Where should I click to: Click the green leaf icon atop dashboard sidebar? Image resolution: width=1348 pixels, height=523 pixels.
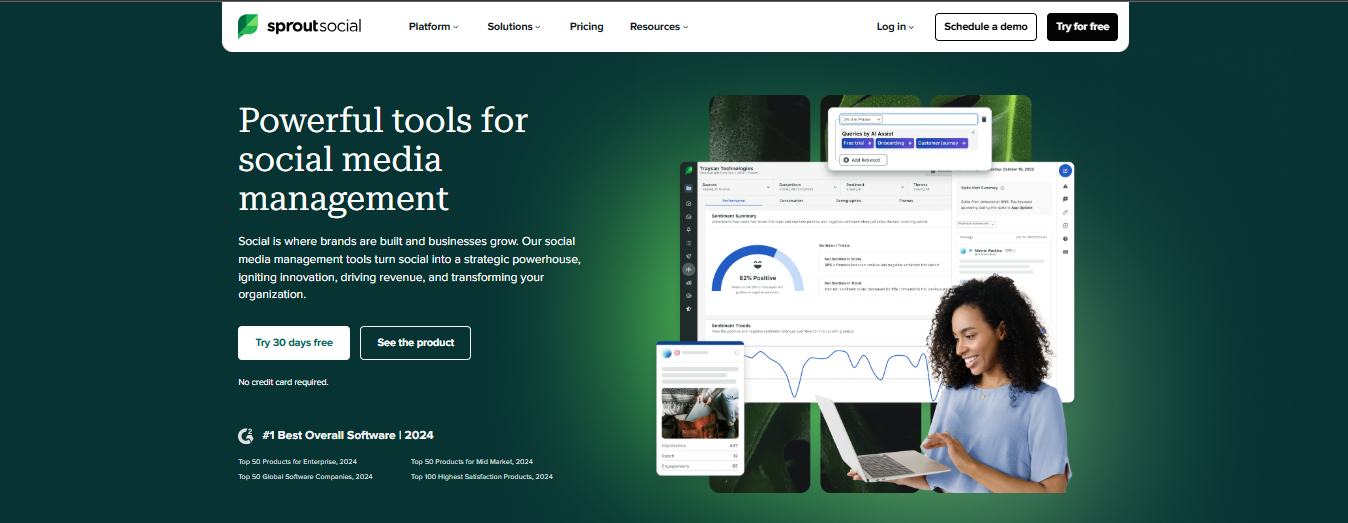(x=688, y=171)
